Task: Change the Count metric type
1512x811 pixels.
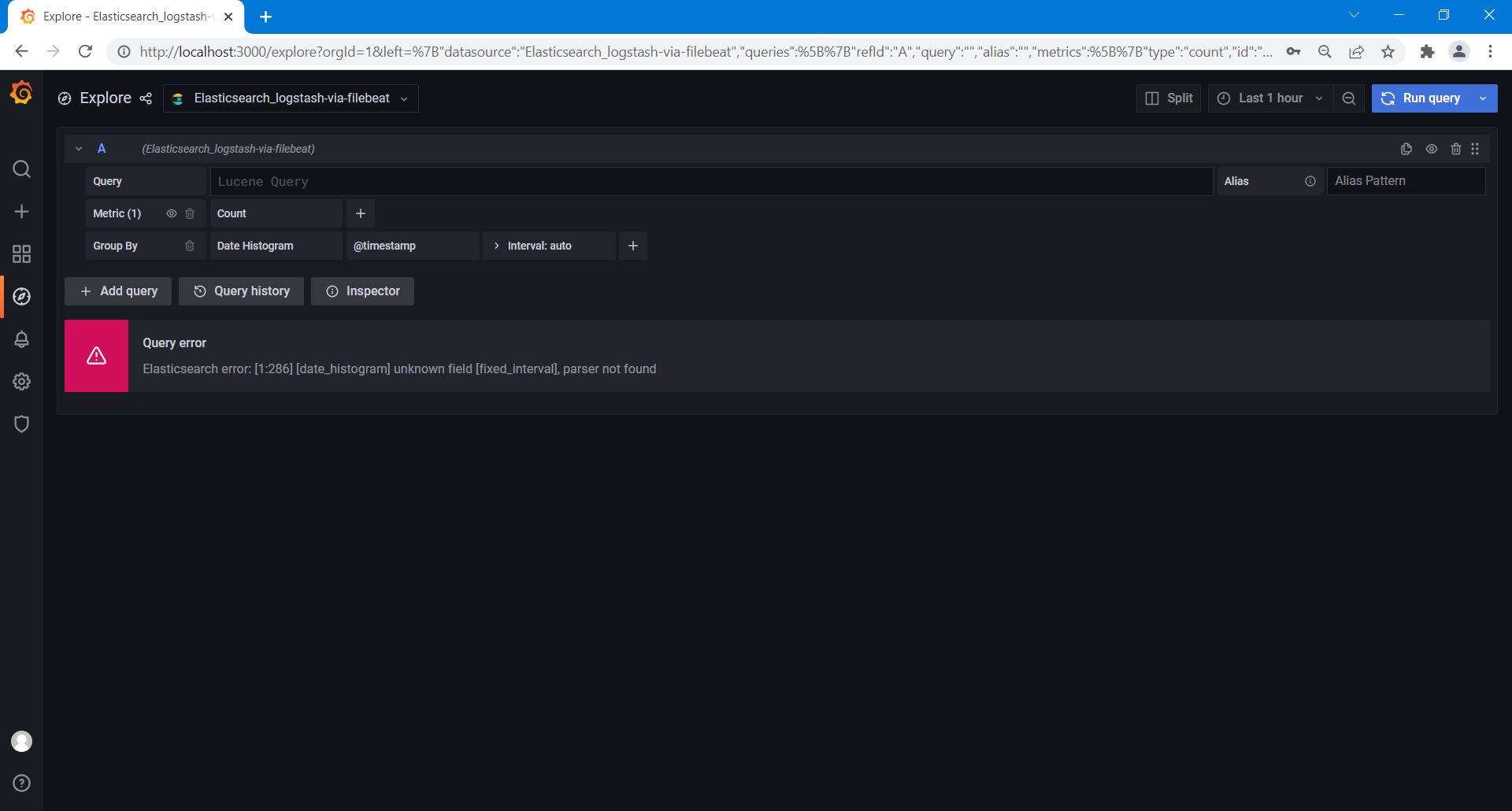Action: [x=276, y=213]
